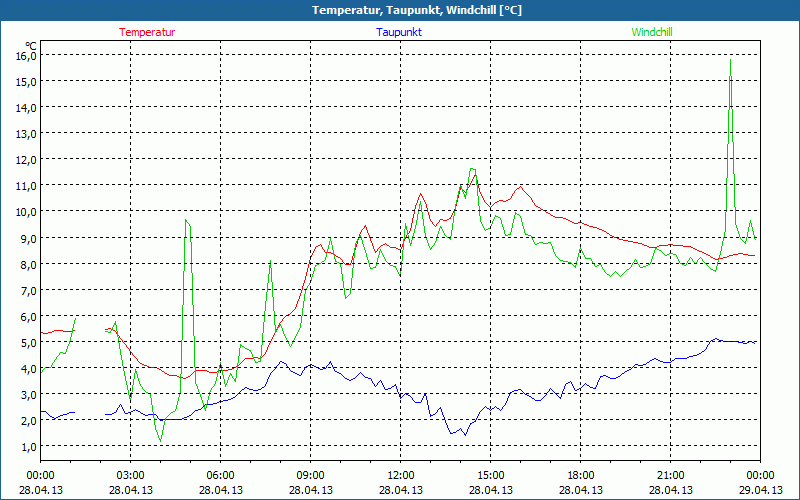Click the '3,0' y-axis value
This screenshot has width=800, height=500.
coord(28,395)
